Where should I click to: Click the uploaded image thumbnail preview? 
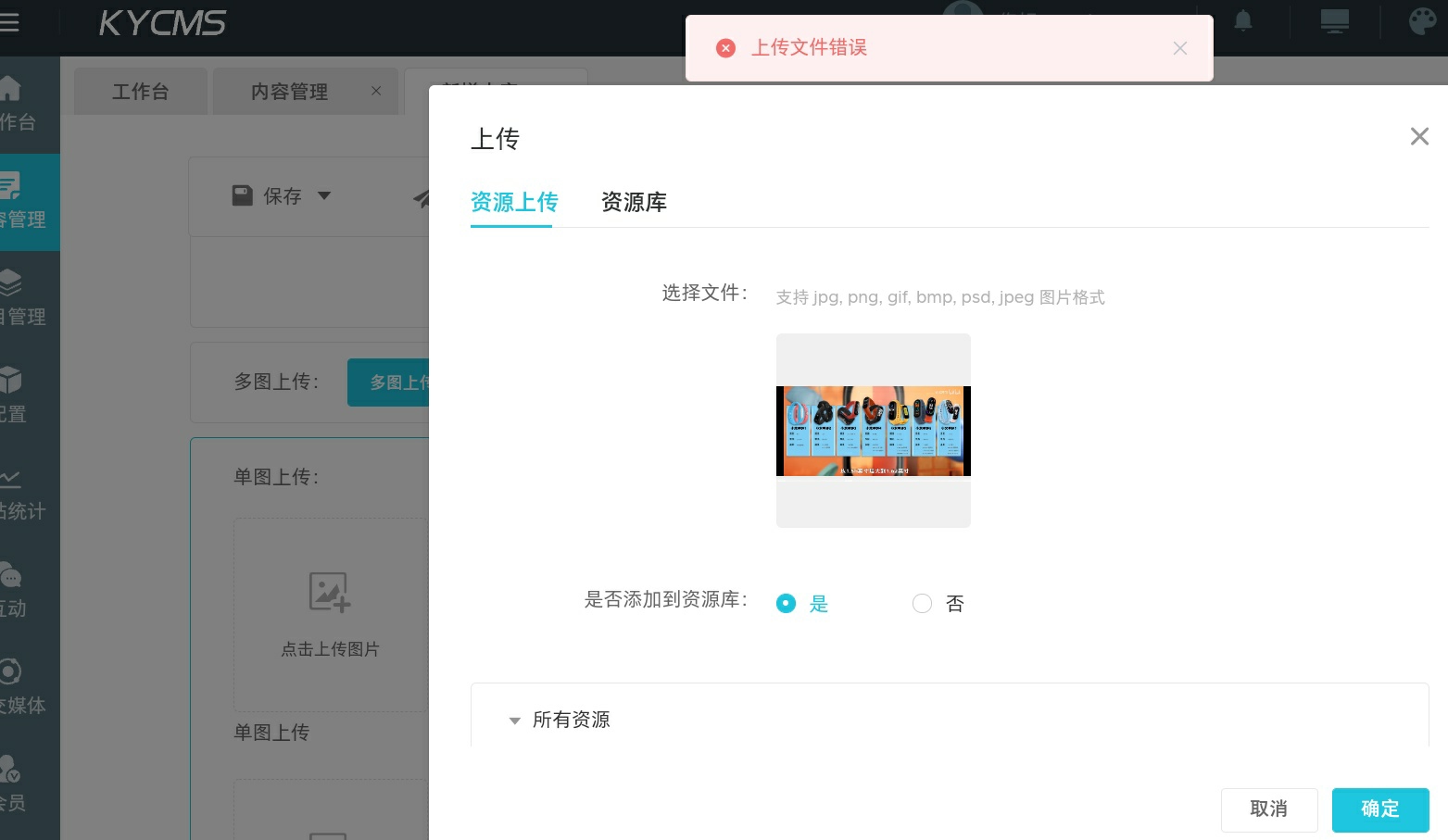(x=874, y=431)
